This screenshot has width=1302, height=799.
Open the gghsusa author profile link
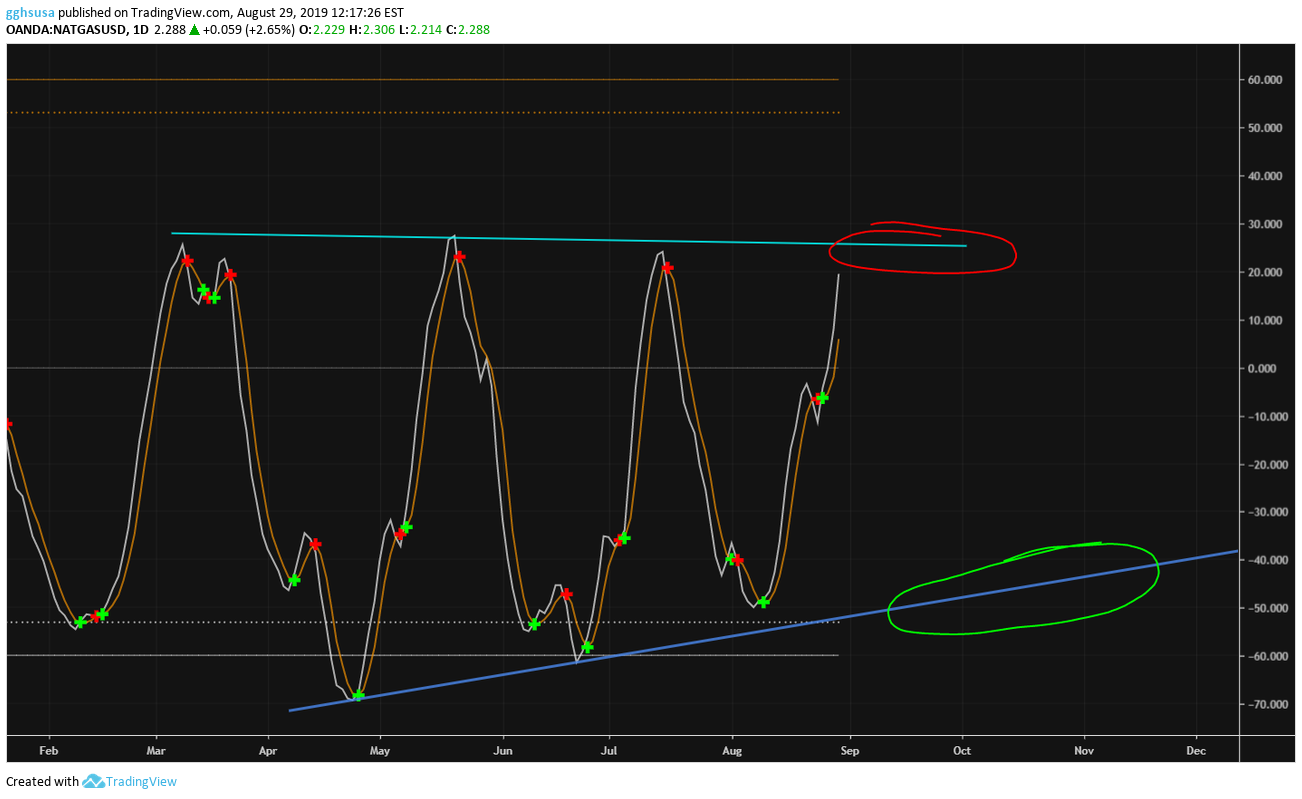point(30,13)
